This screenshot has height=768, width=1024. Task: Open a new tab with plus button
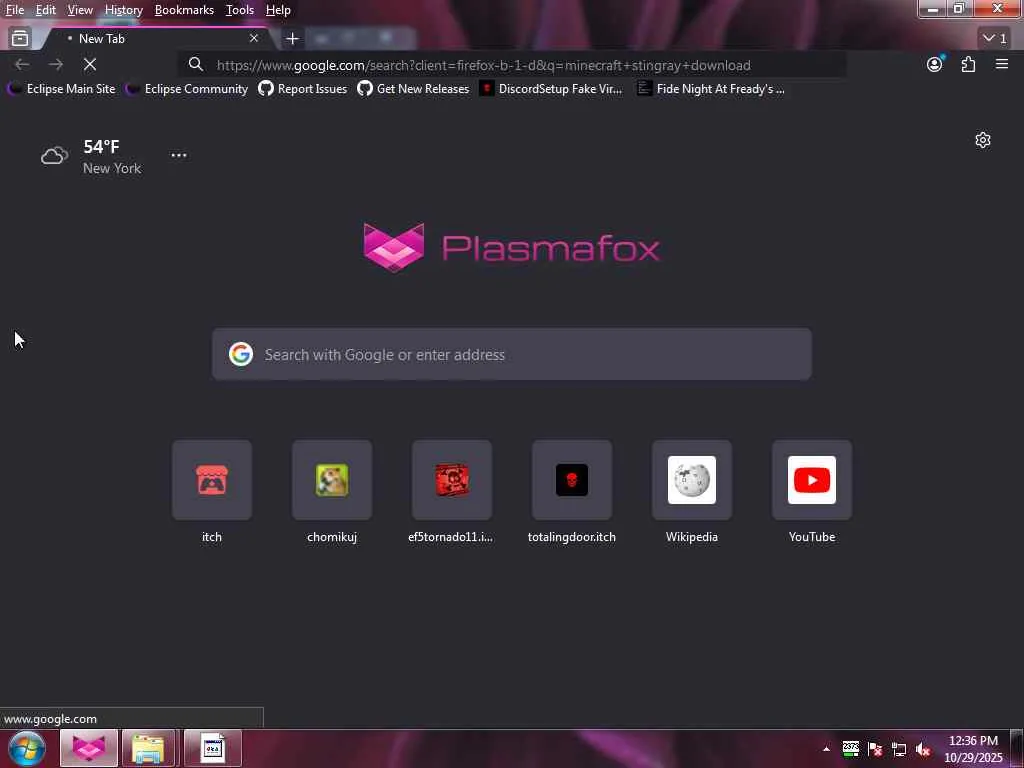[292, 39]
